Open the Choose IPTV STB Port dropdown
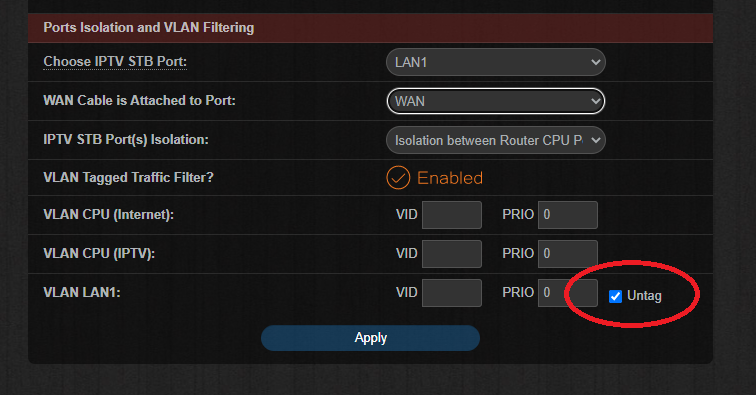 pos(496,62)
